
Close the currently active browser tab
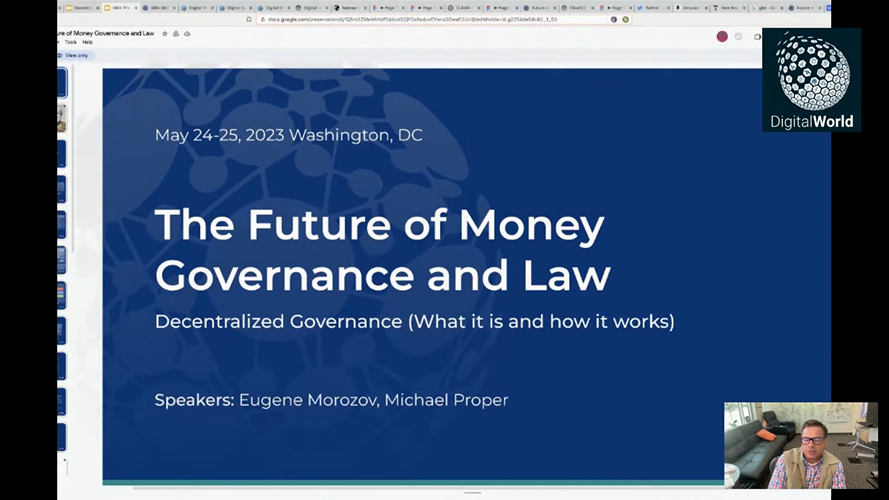pyautogui.click(x=135, y=7)
